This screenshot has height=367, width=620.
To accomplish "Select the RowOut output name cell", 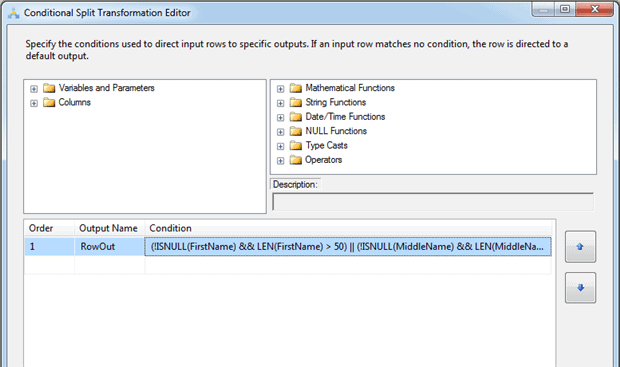I will [110, 247].
